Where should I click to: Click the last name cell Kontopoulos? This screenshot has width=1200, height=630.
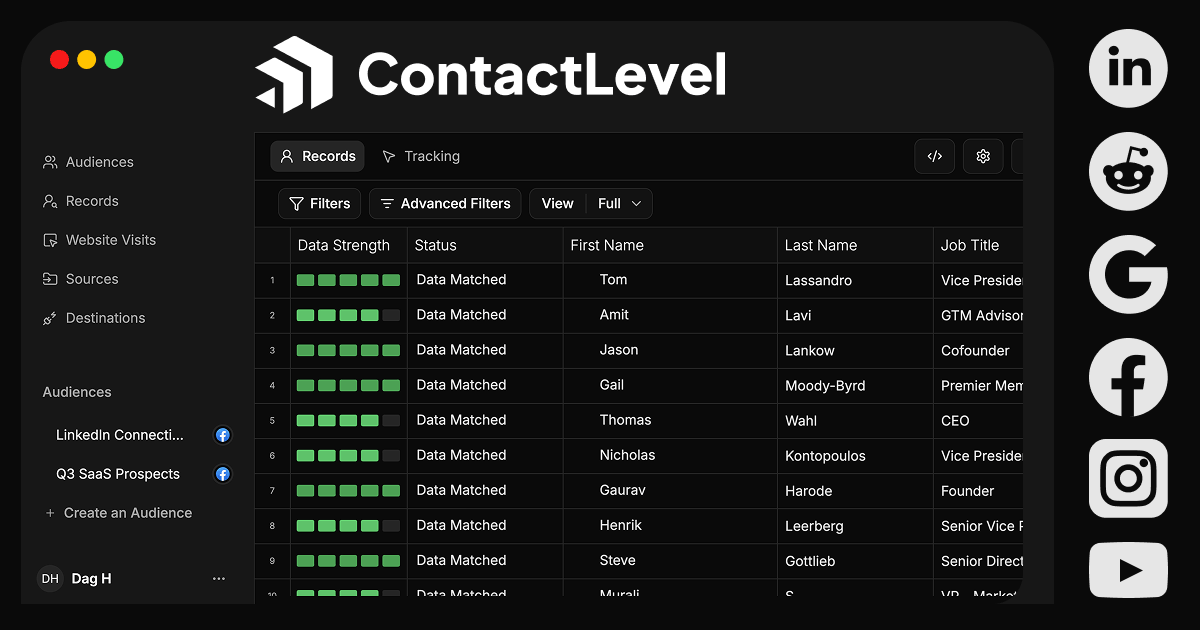tap(825, 455)
